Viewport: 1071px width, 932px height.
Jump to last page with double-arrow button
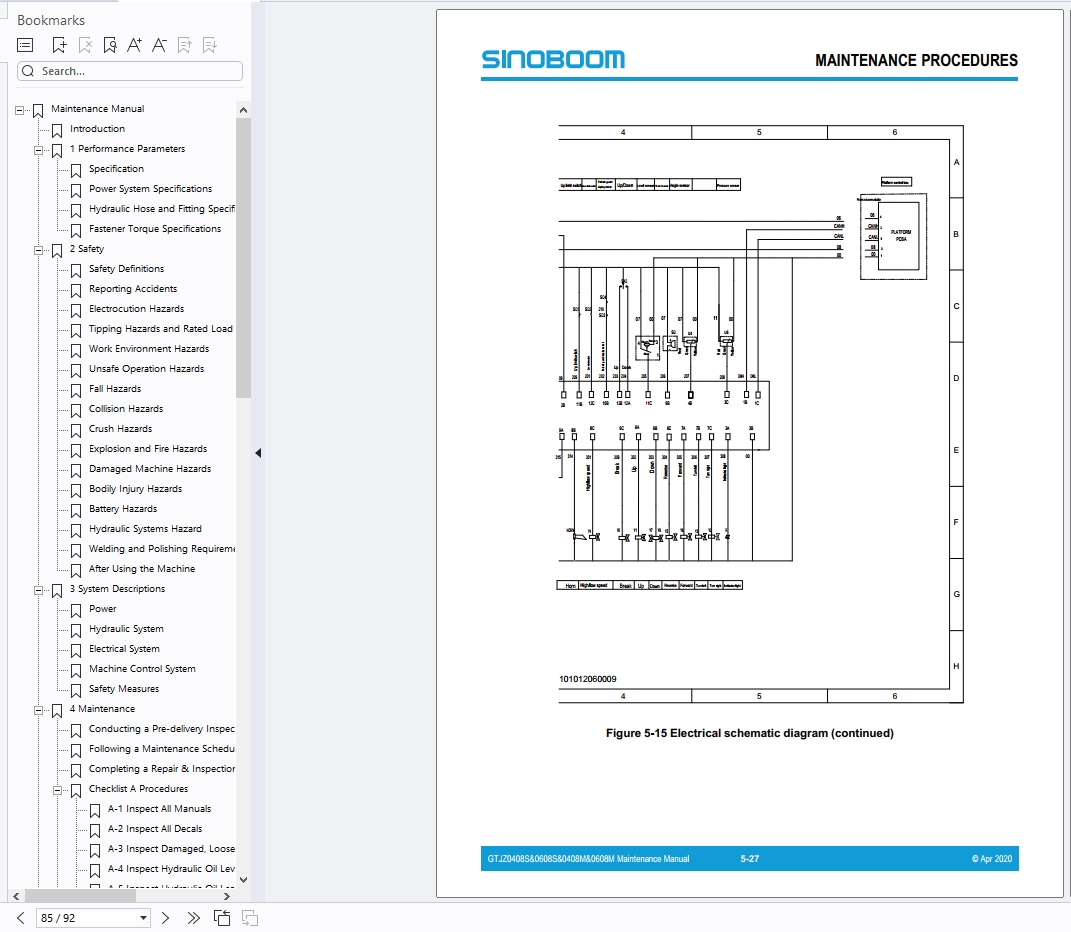coord(192,917)
